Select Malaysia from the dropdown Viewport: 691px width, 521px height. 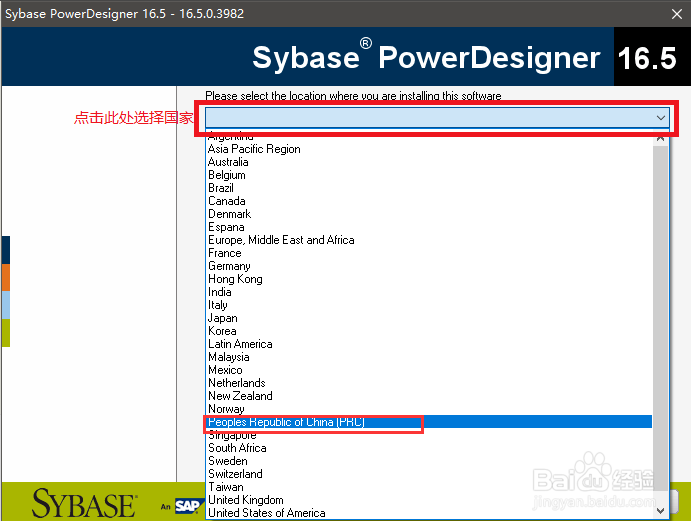430,357
